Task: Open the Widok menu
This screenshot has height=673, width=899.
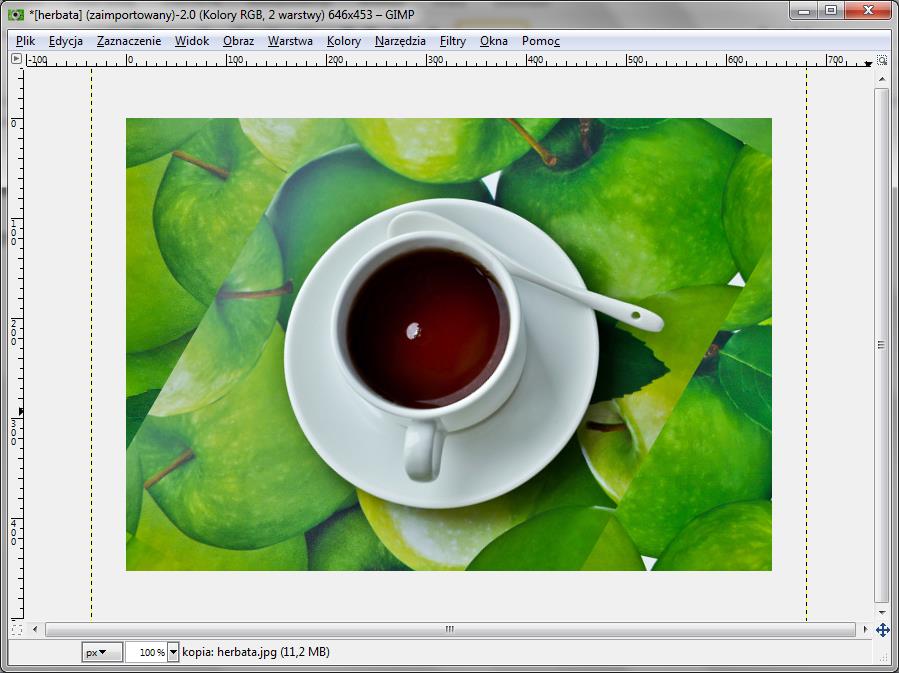Action: [x=191, y=41]
